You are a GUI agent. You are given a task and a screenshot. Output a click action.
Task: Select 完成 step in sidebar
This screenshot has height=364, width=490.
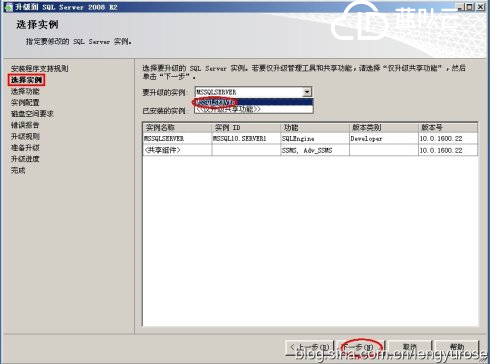[x=18, y=170]
